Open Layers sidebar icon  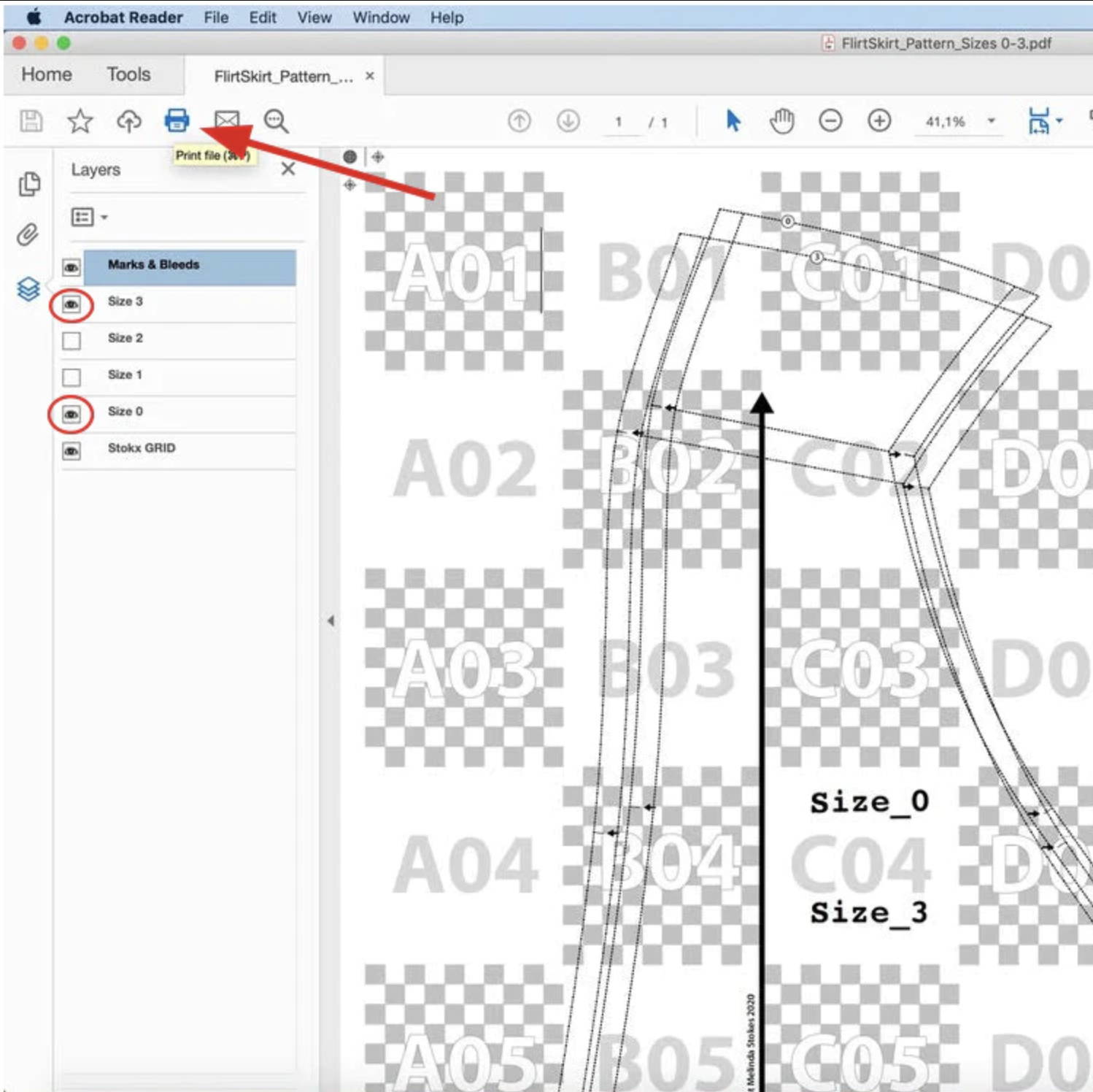click(x=28, y=289)
